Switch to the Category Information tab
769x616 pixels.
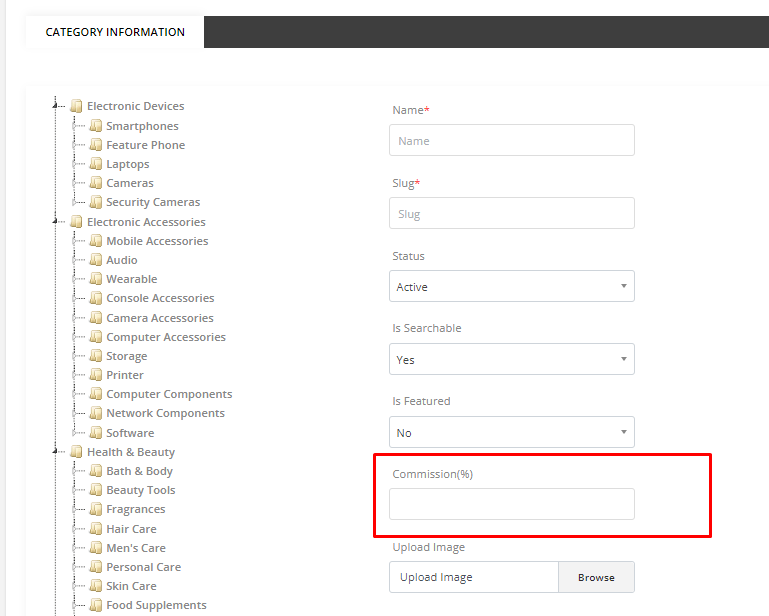(115, 32)
